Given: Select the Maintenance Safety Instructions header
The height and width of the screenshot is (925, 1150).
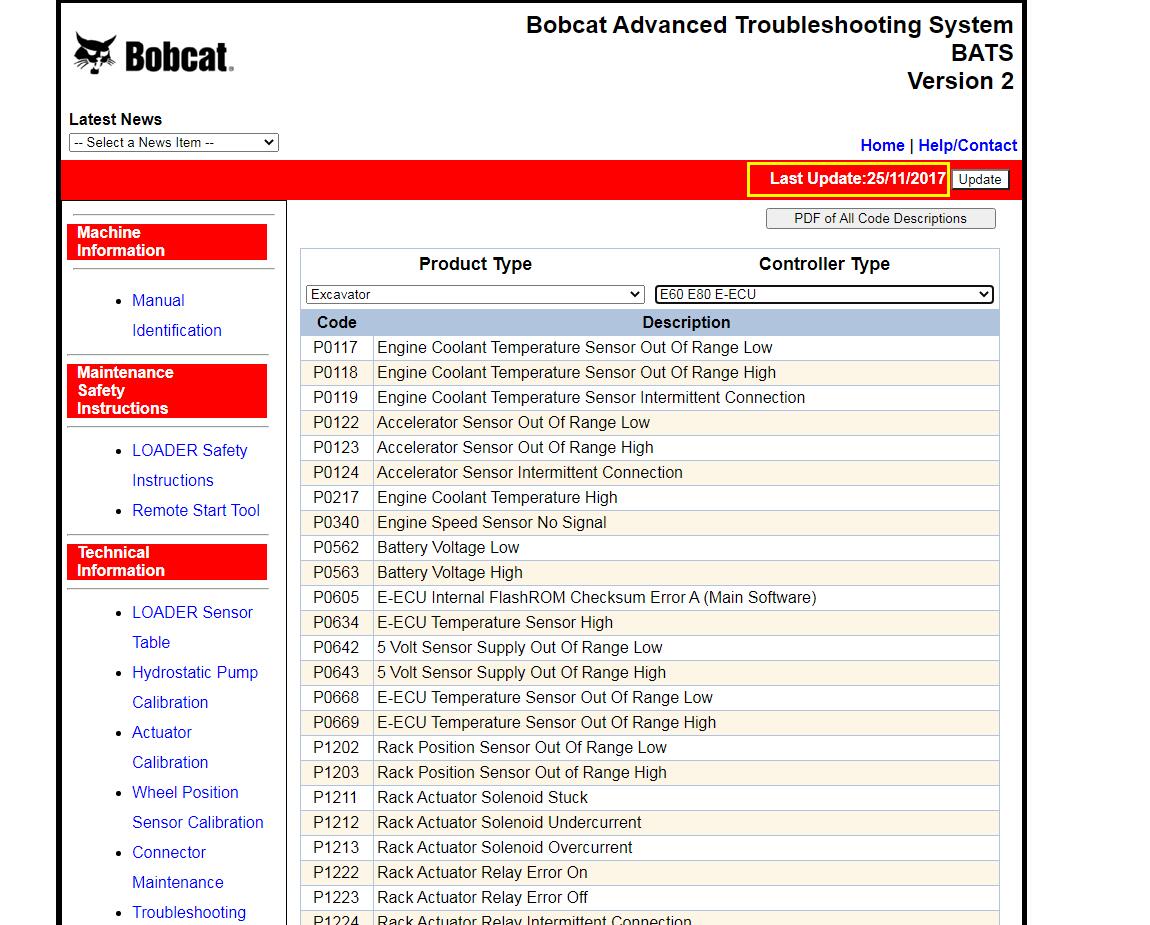Looking at the screenshot, I should tap(167, 391).
